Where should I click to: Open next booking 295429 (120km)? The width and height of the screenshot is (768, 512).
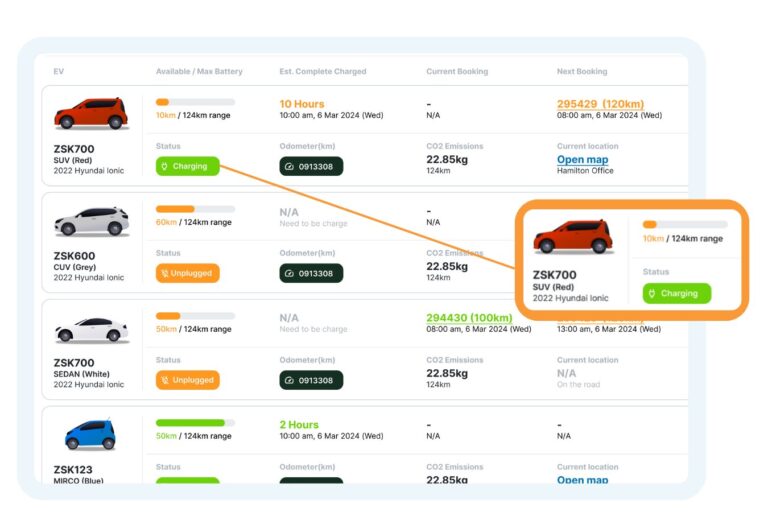coord(600,104)
